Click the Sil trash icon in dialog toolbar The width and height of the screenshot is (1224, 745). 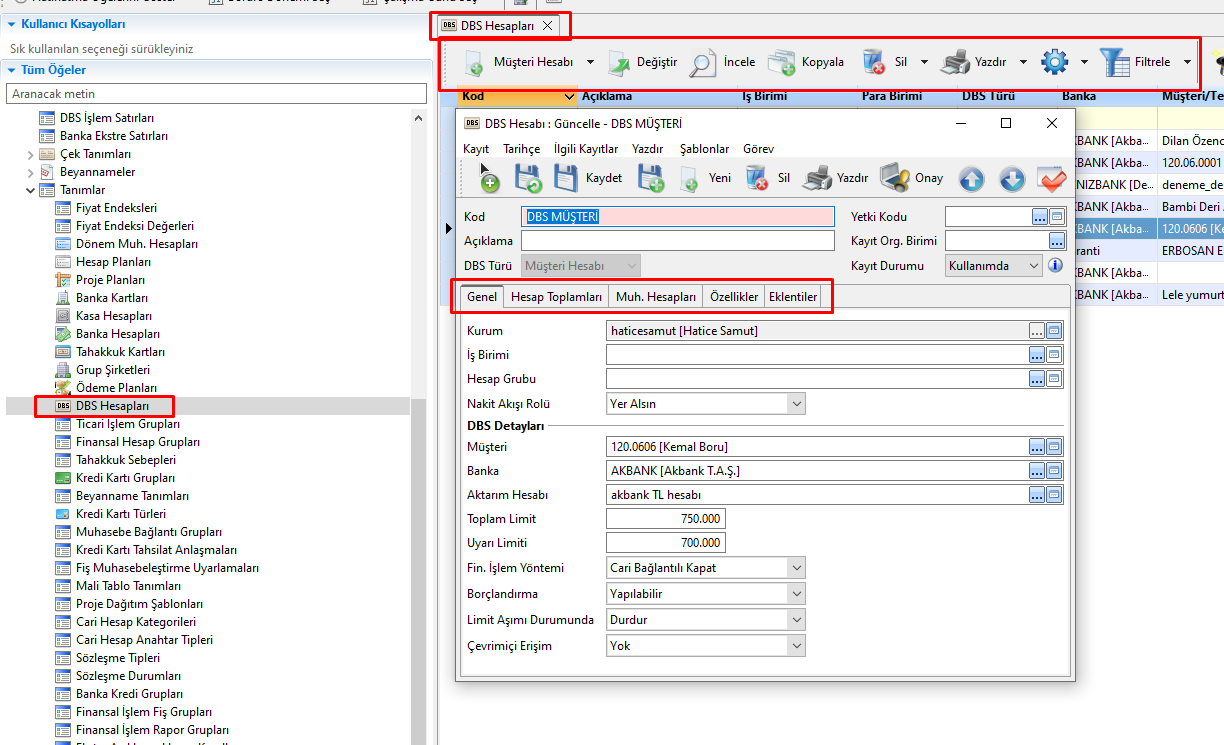(x=757, y=178)
